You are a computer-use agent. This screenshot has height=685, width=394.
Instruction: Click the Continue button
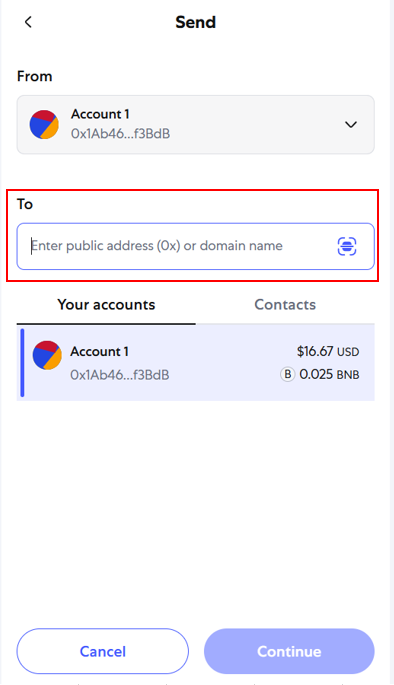(289, 651)
